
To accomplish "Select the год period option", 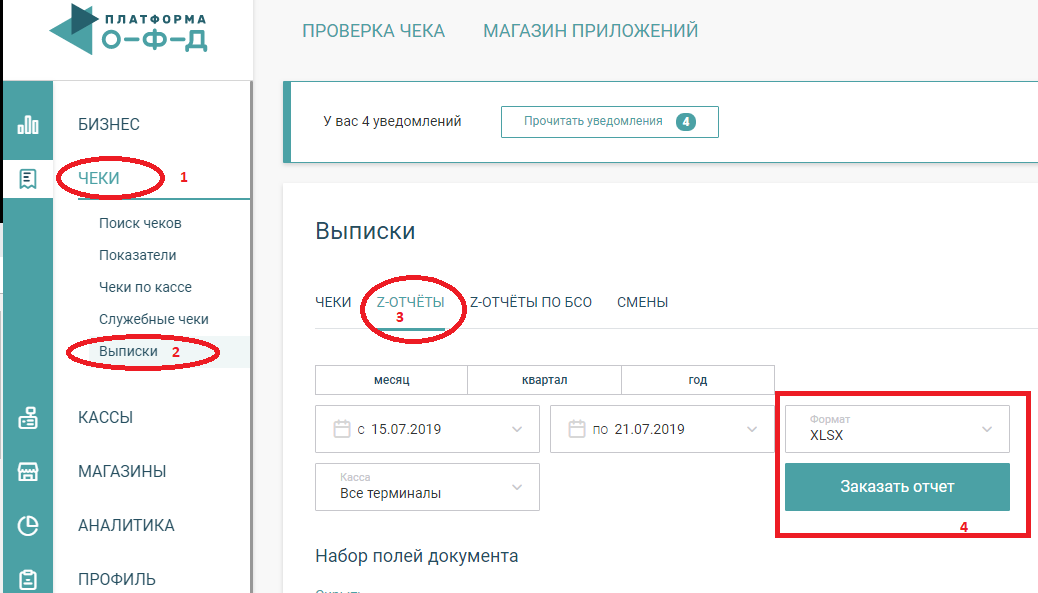I will point(697,380).
